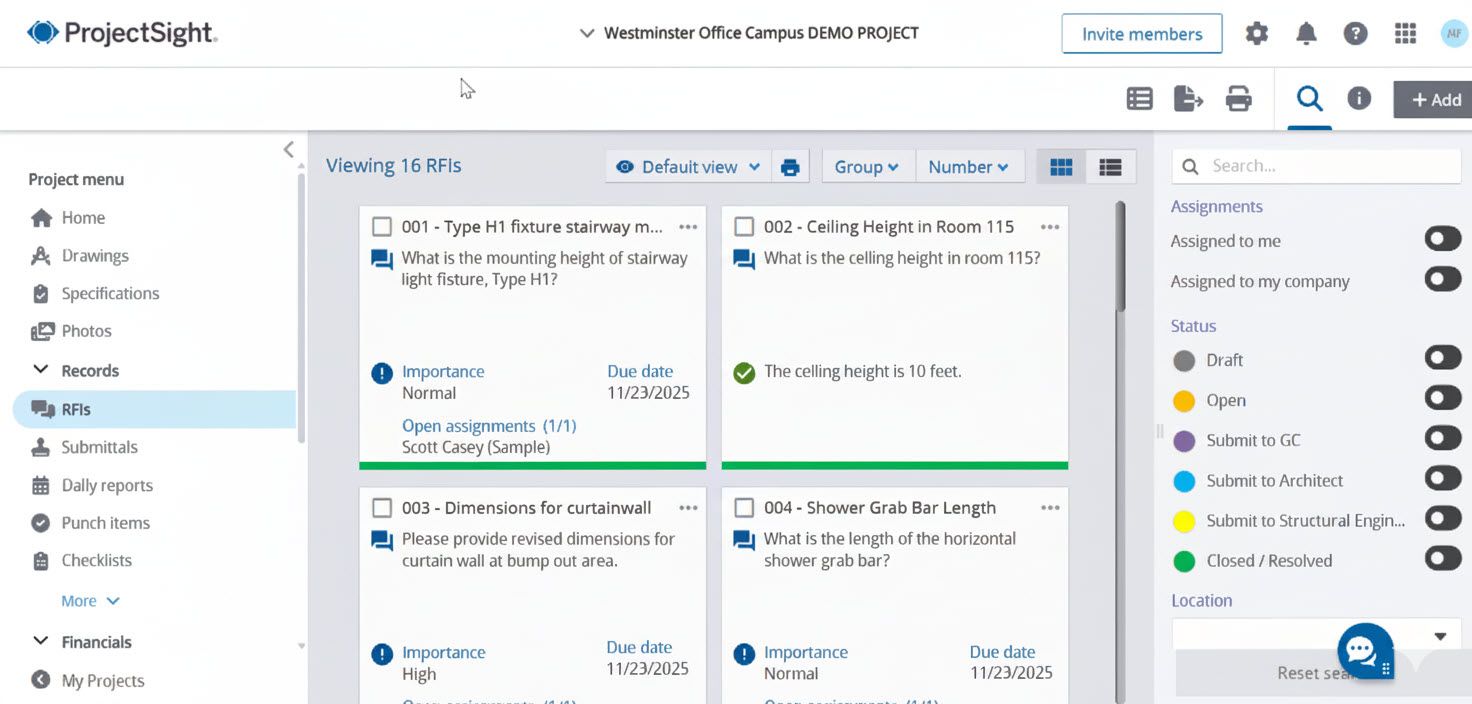The width and height of the screenshot is (1472, 704).
Task: Click Invite members button
Action: tap(1142, 34)
